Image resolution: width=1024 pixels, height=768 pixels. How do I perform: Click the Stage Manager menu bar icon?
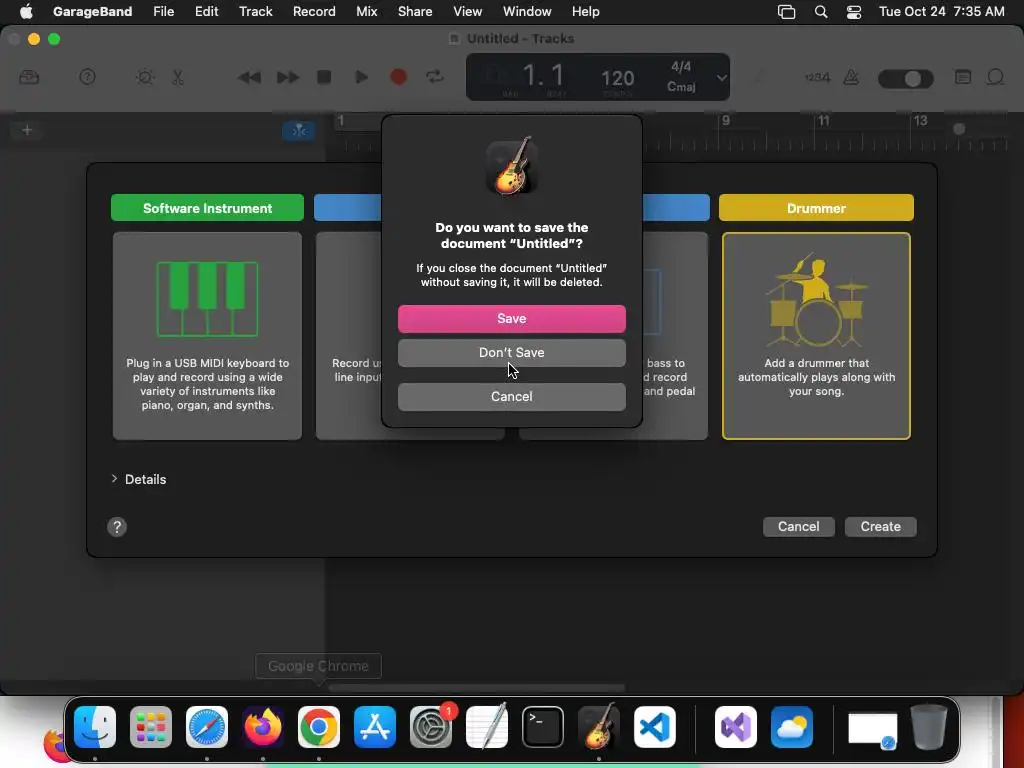786,12
